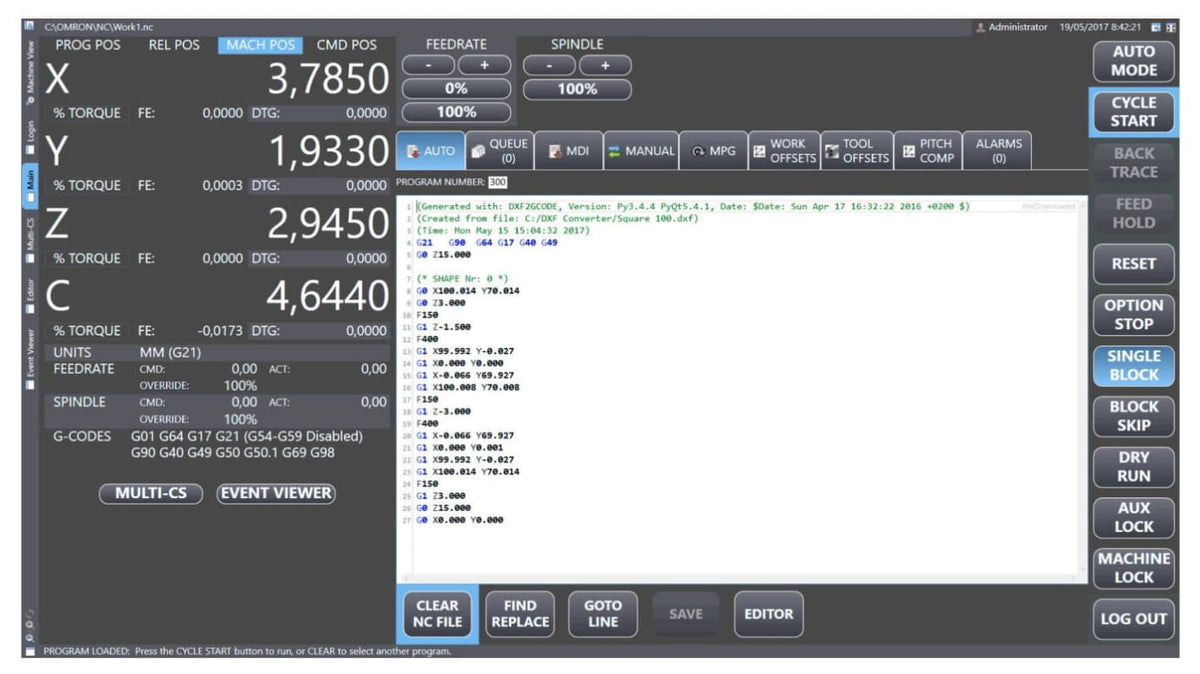Open the MDI tab
This screenshot has width=1200, height=674.
click(x=567, y=151)
